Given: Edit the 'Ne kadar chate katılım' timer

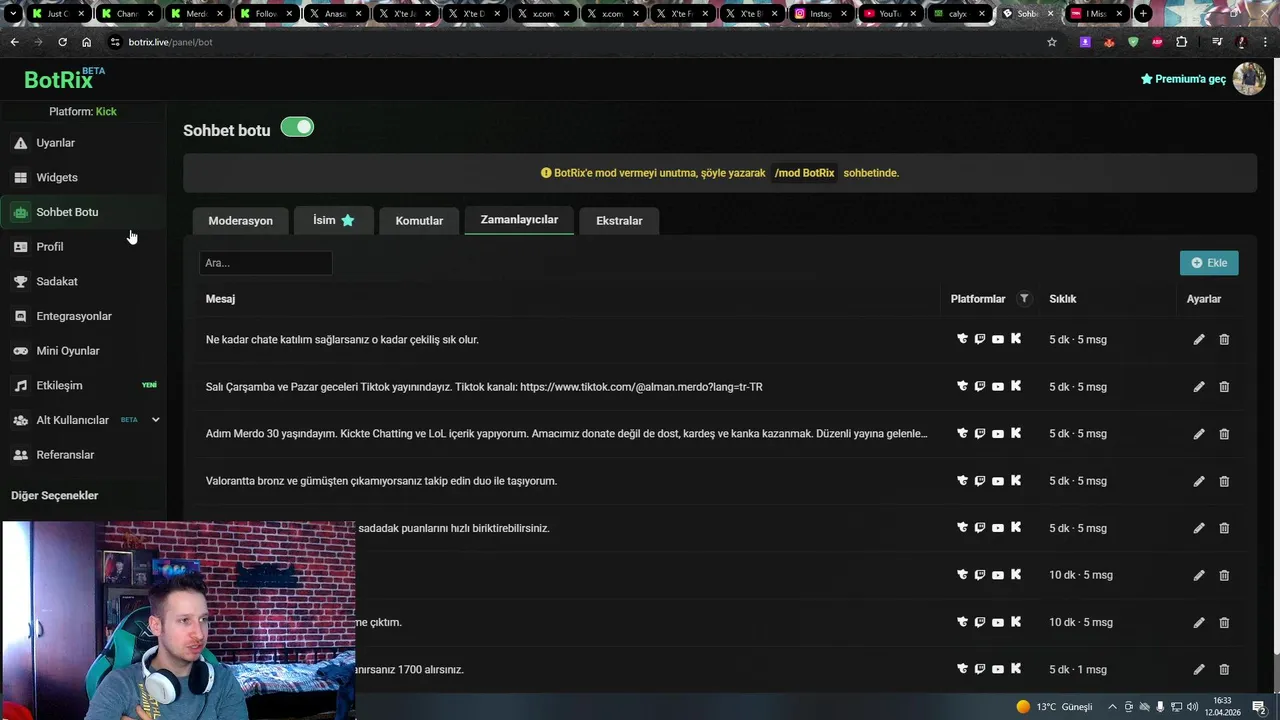Looking at the screenshot, I should point(1199,340).
